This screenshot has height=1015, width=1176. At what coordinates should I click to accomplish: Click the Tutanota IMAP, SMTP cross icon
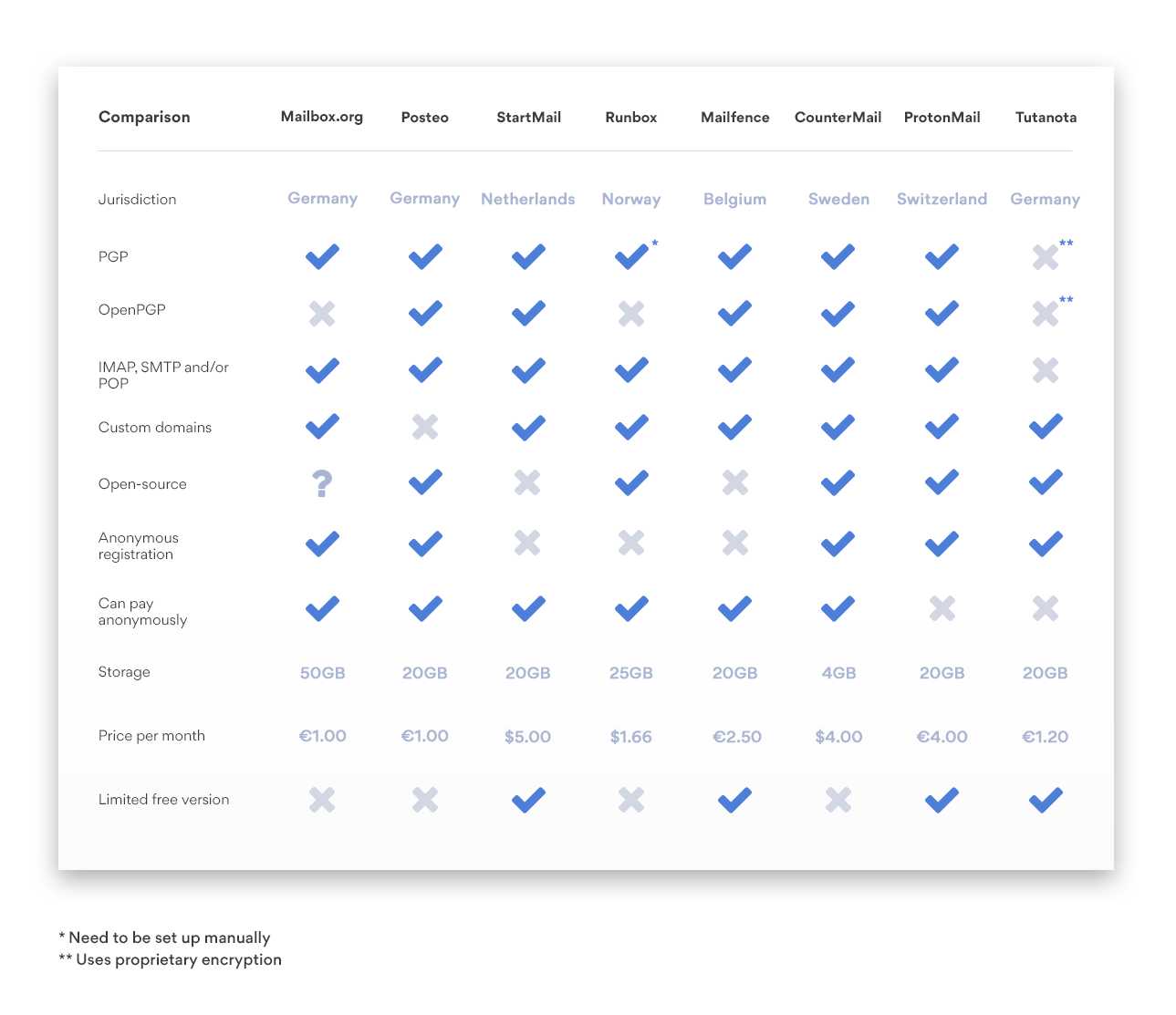pyautogui.click(x=1046, y=370)
